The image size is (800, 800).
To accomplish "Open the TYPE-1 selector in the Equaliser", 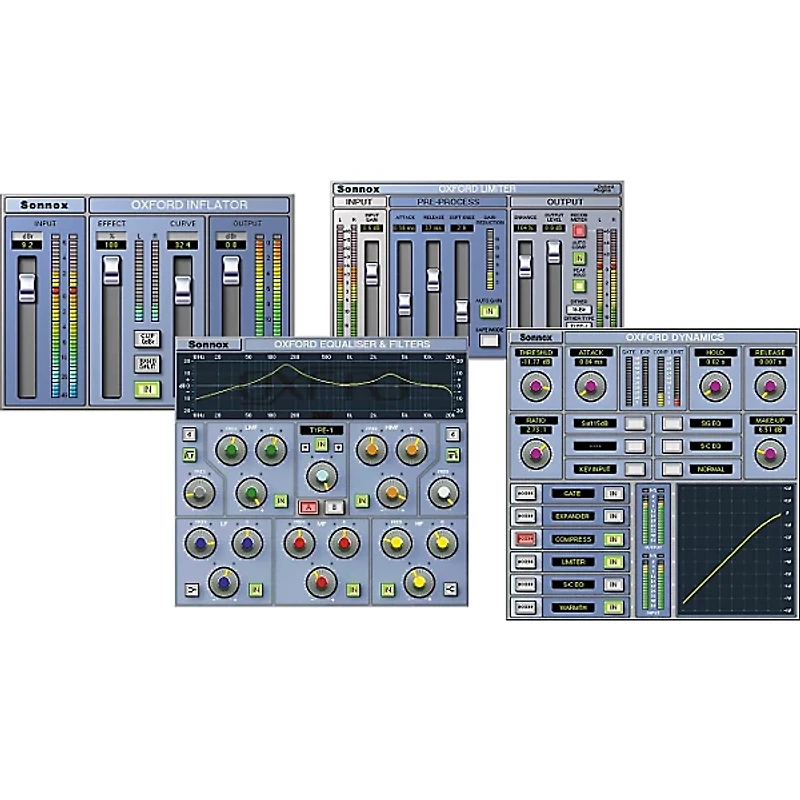I will click(x=321, y=431).
